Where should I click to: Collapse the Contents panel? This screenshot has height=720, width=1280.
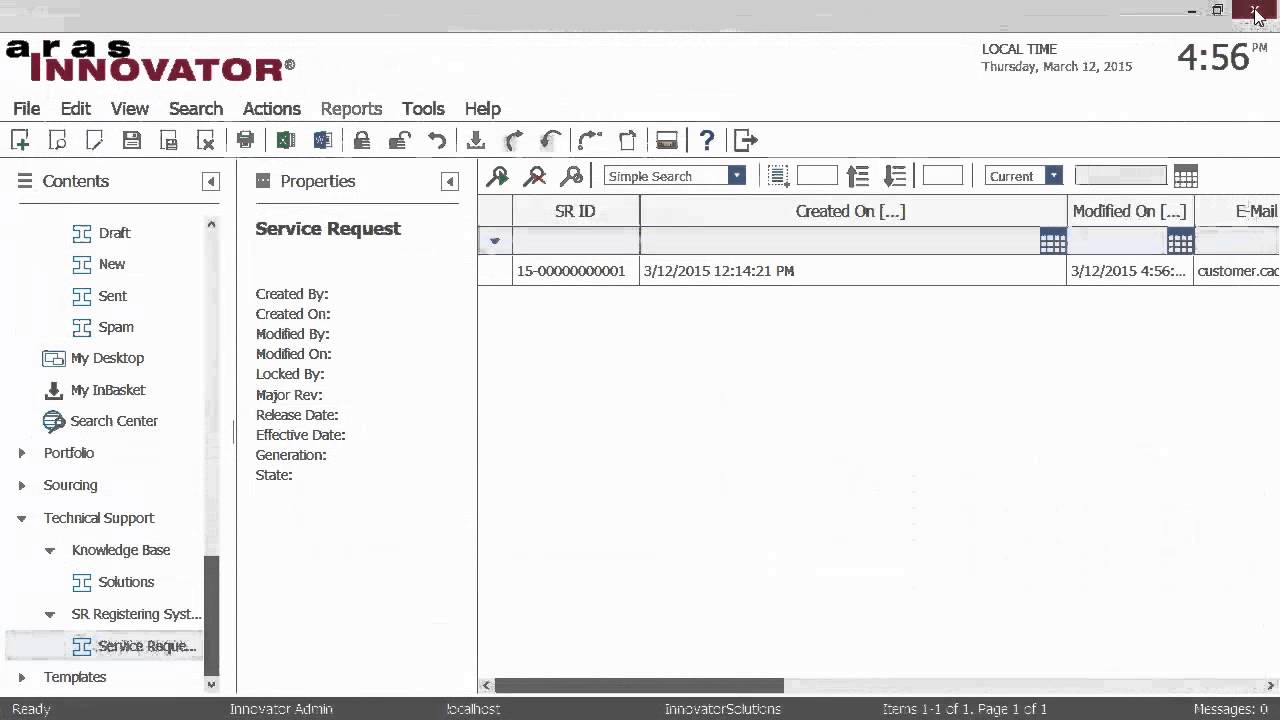210,182
